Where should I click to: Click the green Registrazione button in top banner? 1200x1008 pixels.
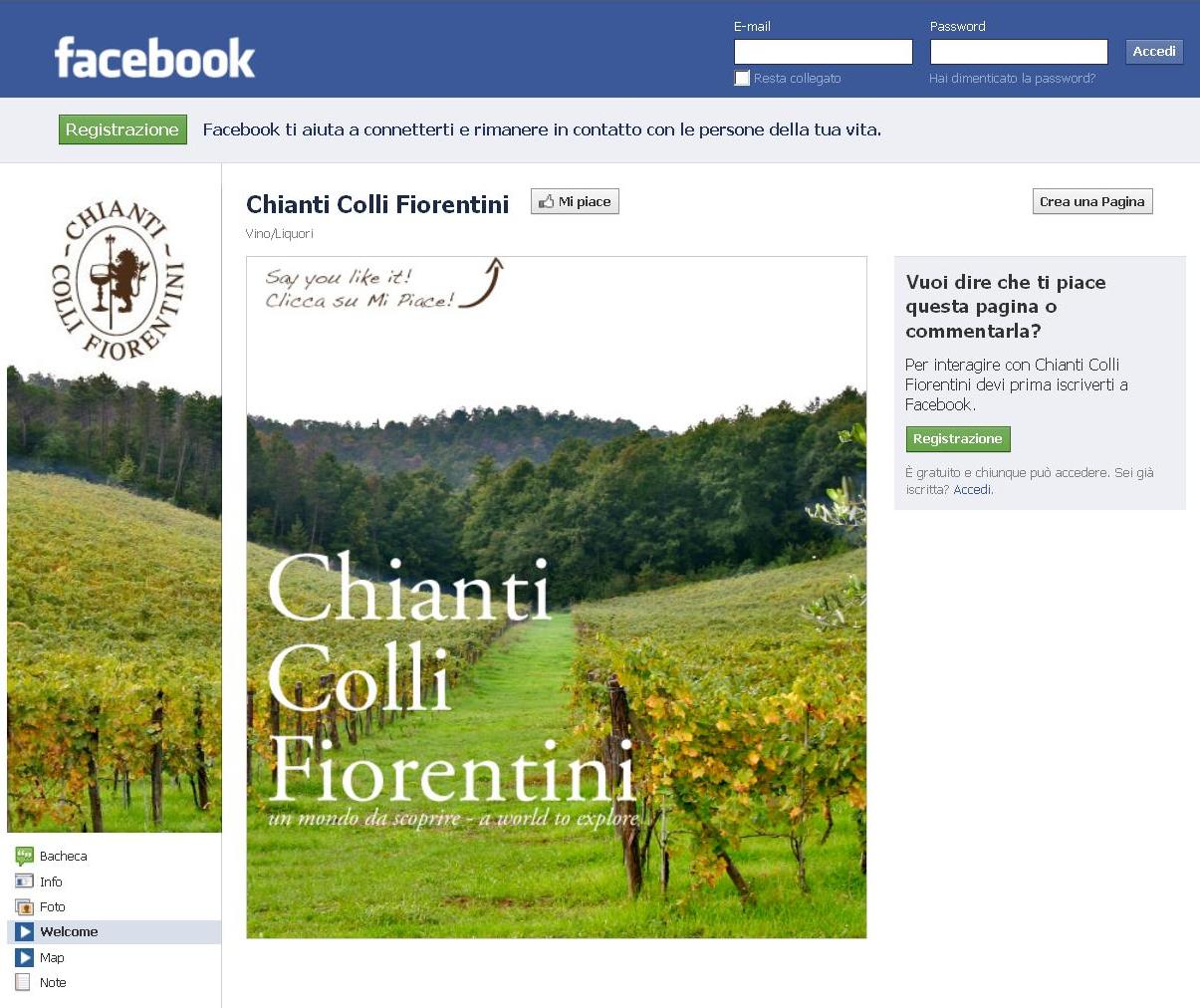tap(122, 129)
